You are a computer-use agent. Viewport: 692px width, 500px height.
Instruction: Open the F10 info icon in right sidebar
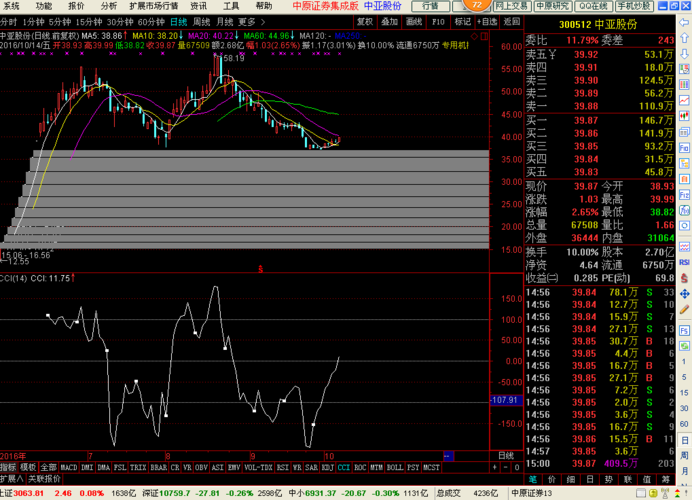tap(684, 148)
